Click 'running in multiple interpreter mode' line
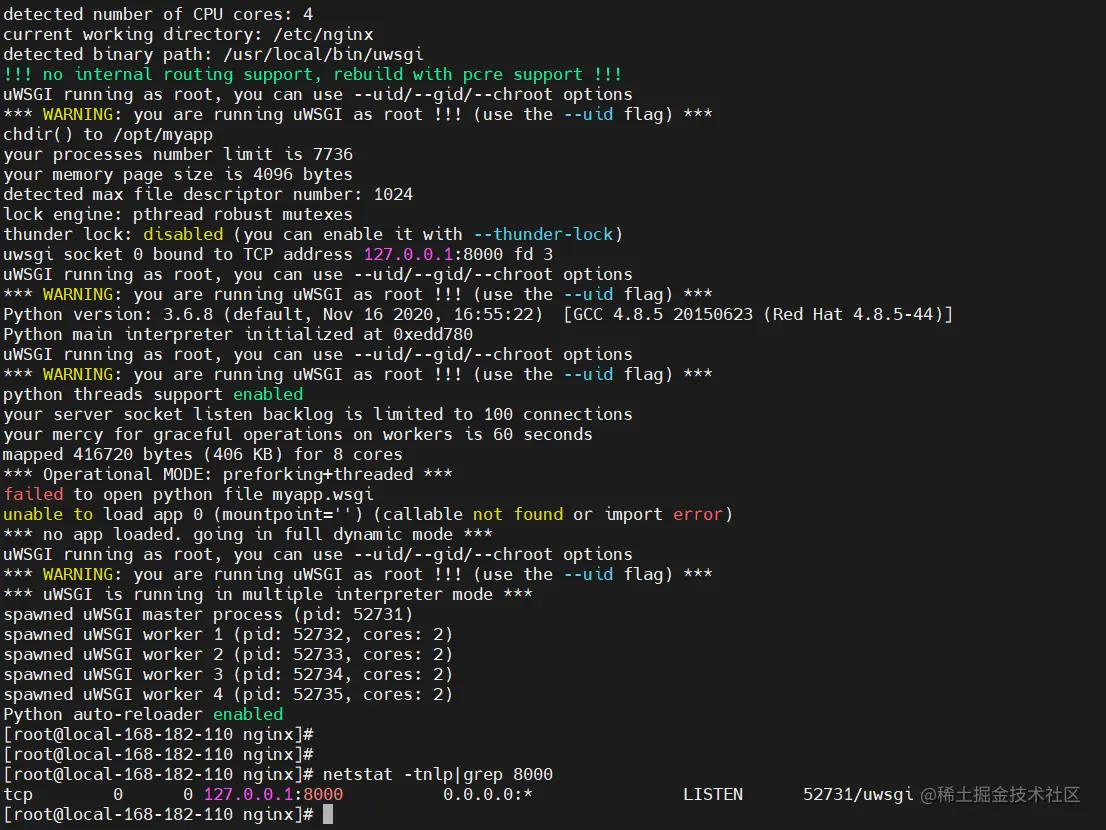Image resolution: width=1106 pixels, height=830 pixels. point(268,594)
